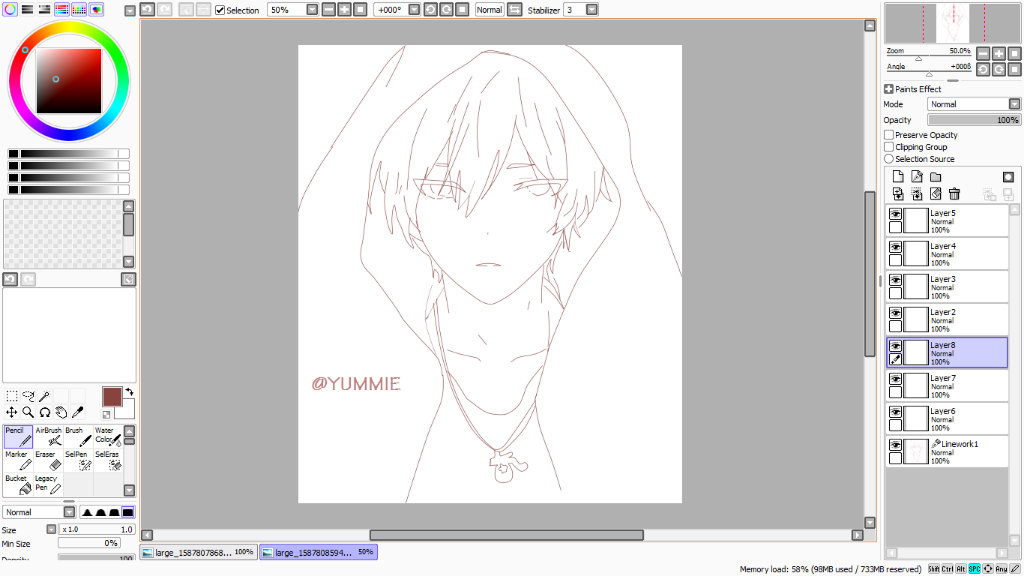
Task: Select the lasso selection tool
Action: coord(28,396)
